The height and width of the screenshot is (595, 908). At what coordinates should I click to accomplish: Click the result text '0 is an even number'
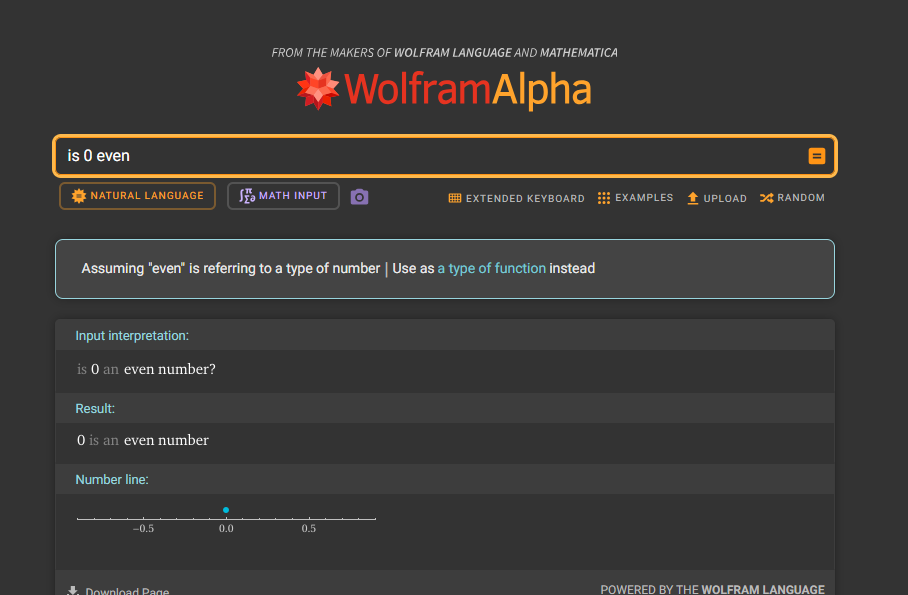(x=142, y=440)
